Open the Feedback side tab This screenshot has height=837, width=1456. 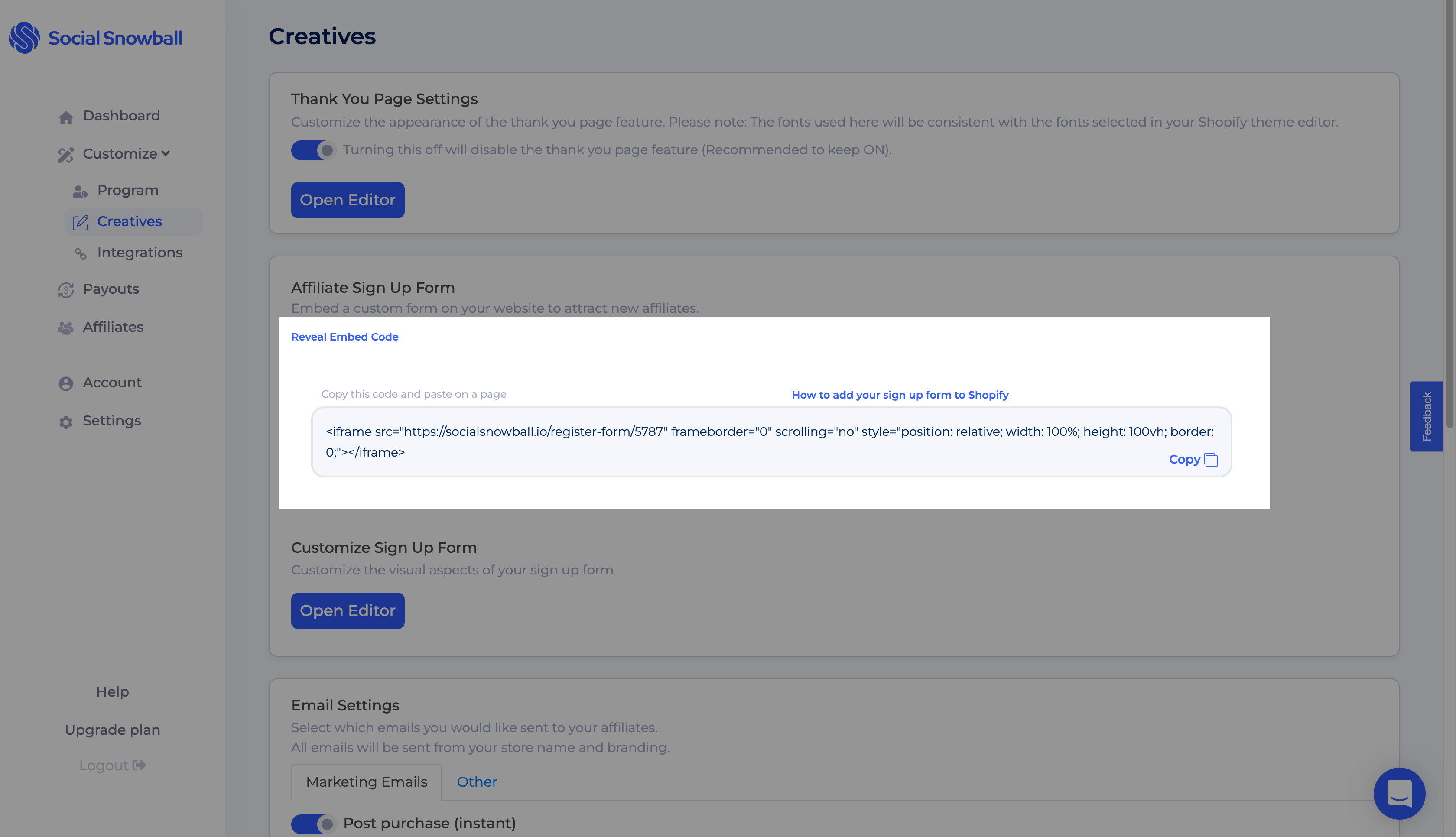pyautogui.click(x=1426, y=416)
